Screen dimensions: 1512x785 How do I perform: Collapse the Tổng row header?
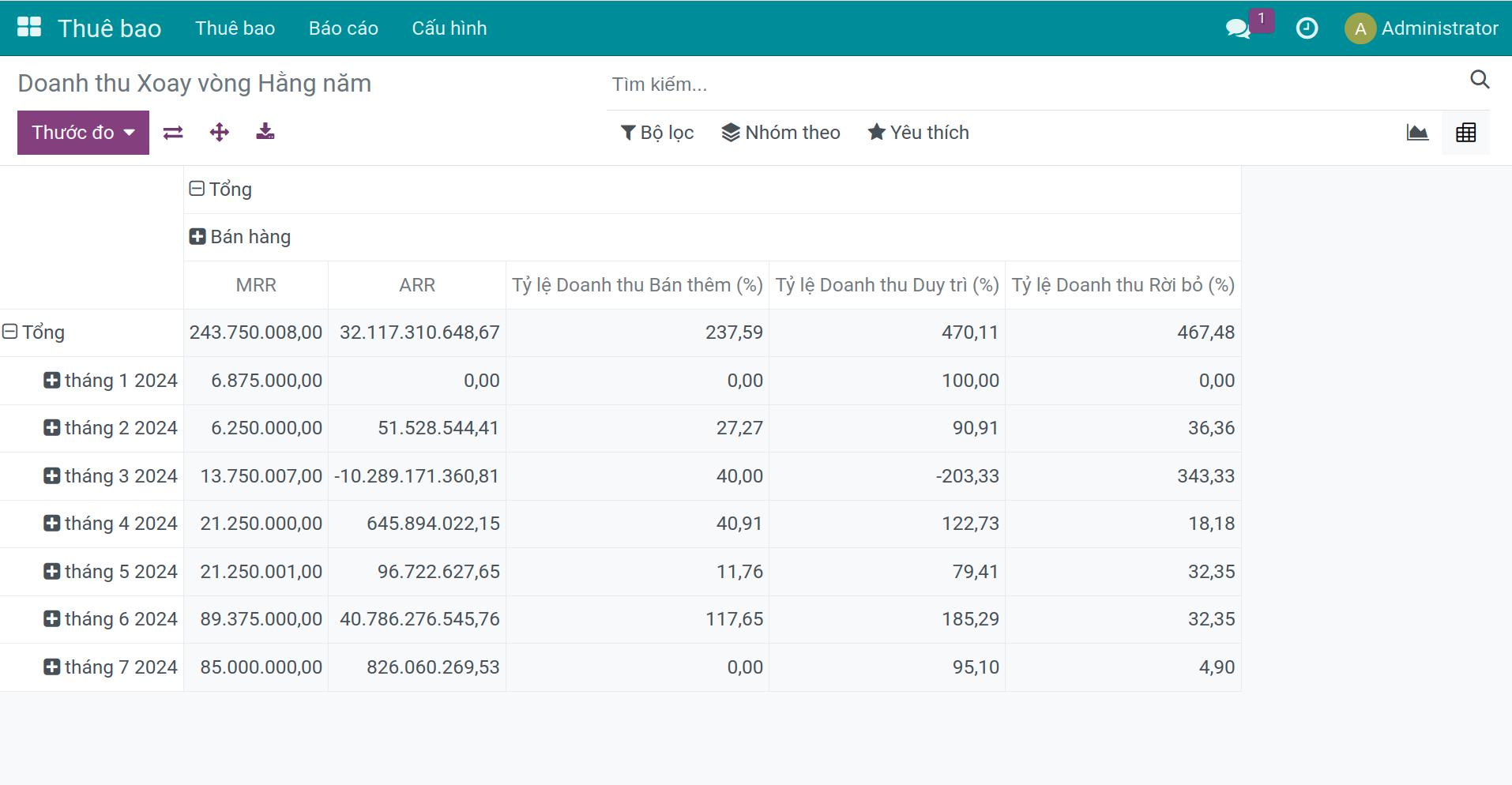(x=34, y=332)
